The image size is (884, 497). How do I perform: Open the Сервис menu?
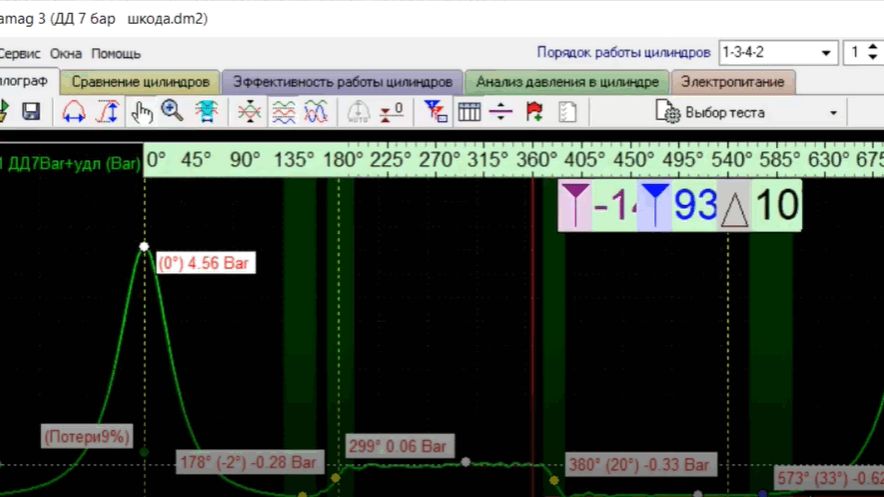(x=19, y=54)
